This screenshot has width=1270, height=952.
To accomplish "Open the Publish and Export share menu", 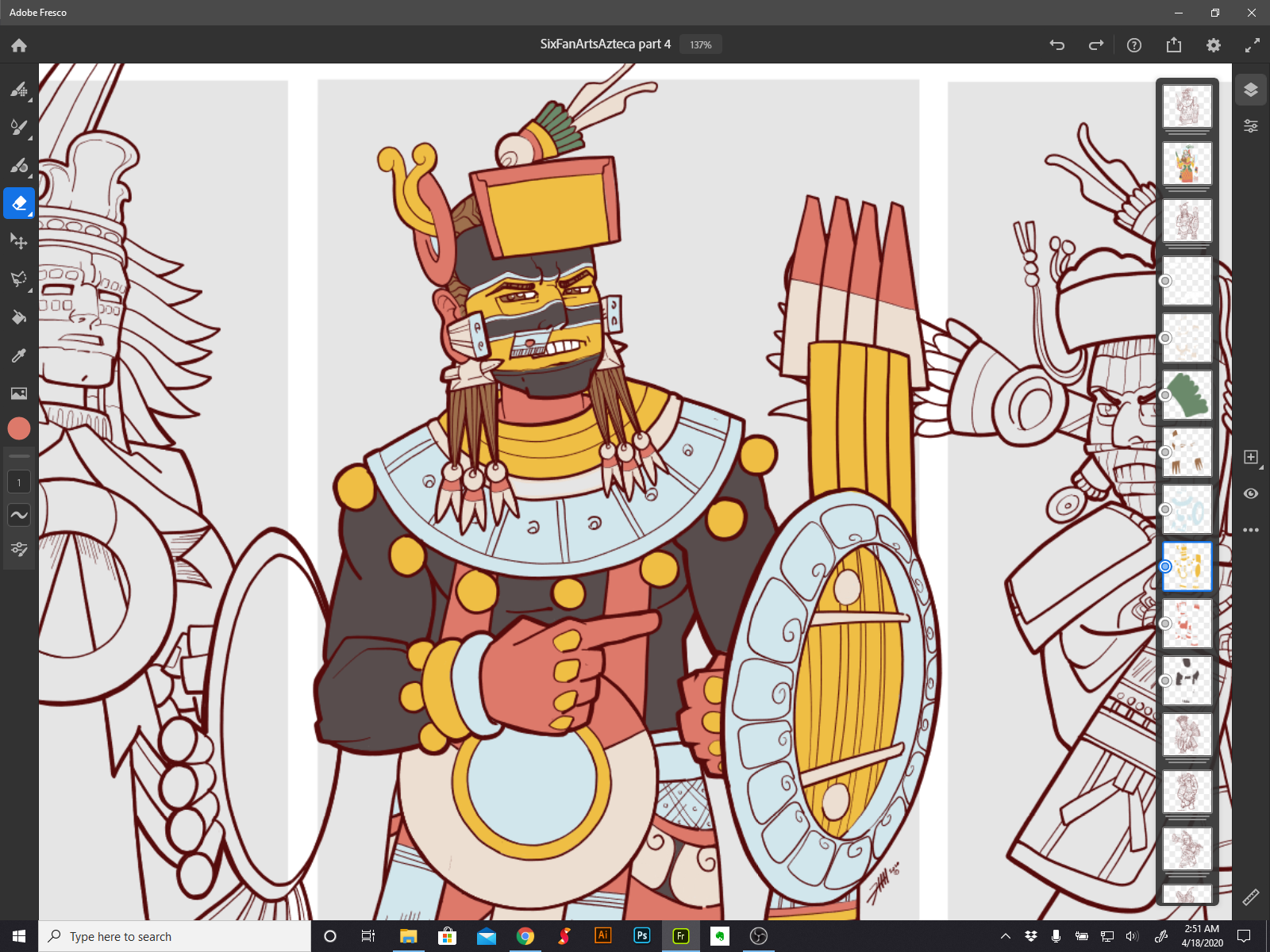I will (x=1174, y=45).
